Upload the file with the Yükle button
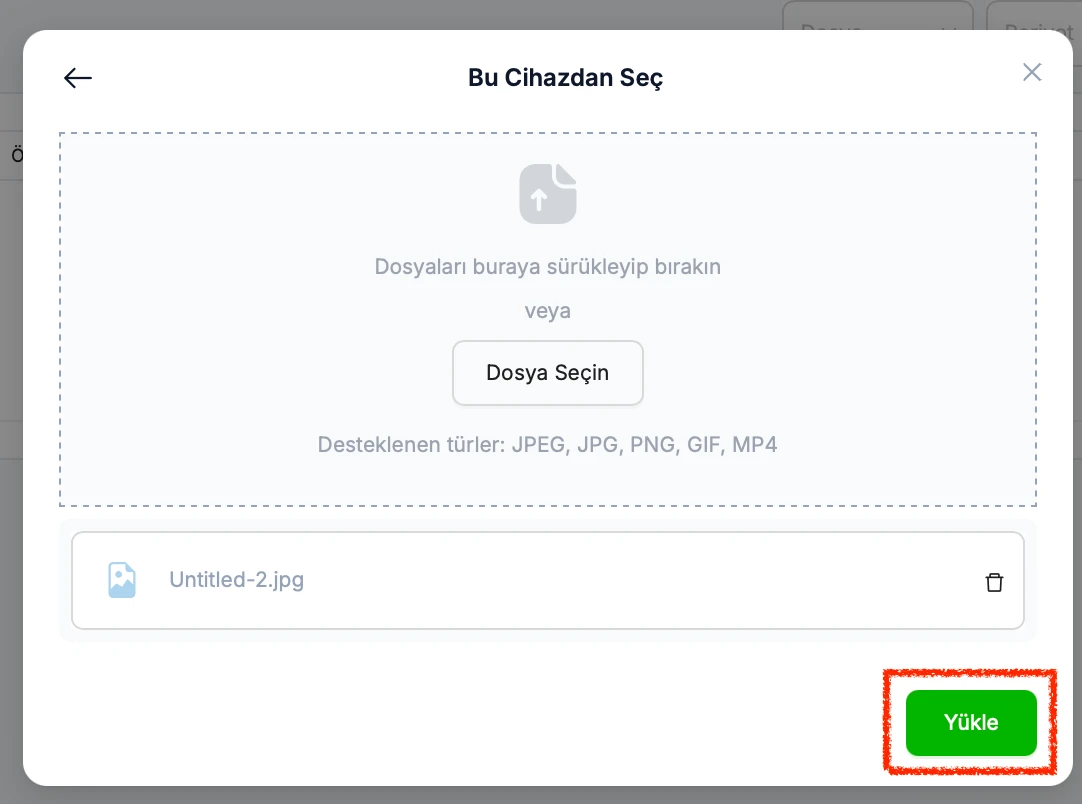 point(971,723)
